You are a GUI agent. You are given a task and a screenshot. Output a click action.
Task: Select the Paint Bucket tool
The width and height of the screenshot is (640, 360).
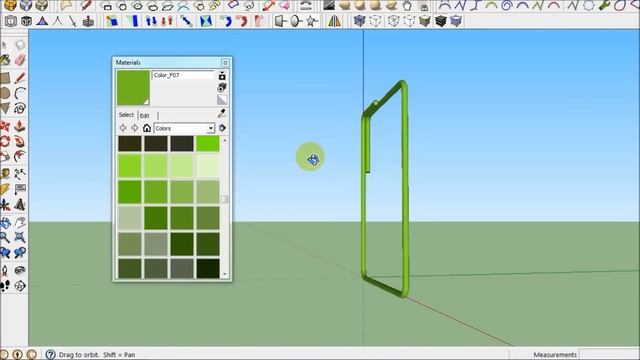point(5,60)
